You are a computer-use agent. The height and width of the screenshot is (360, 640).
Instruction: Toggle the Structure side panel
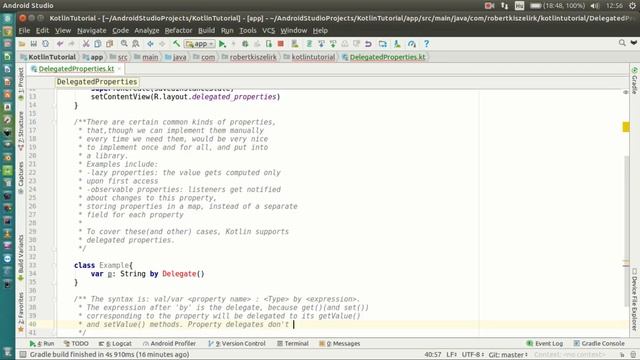21,131
